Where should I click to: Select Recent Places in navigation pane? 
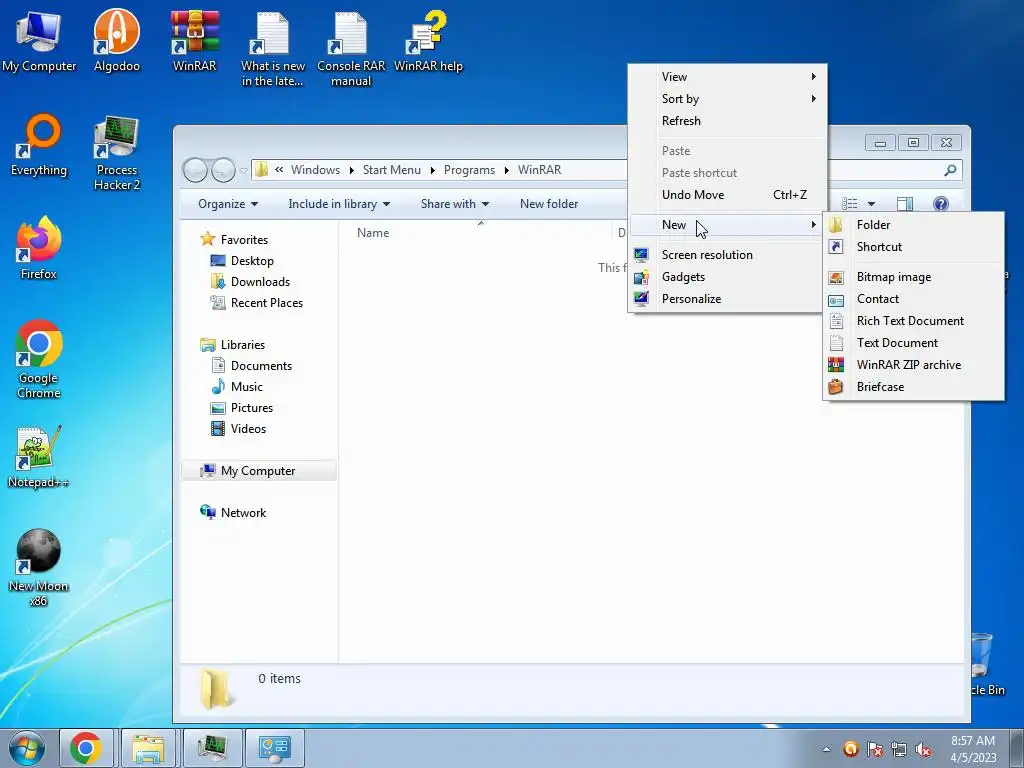point(257,302)
